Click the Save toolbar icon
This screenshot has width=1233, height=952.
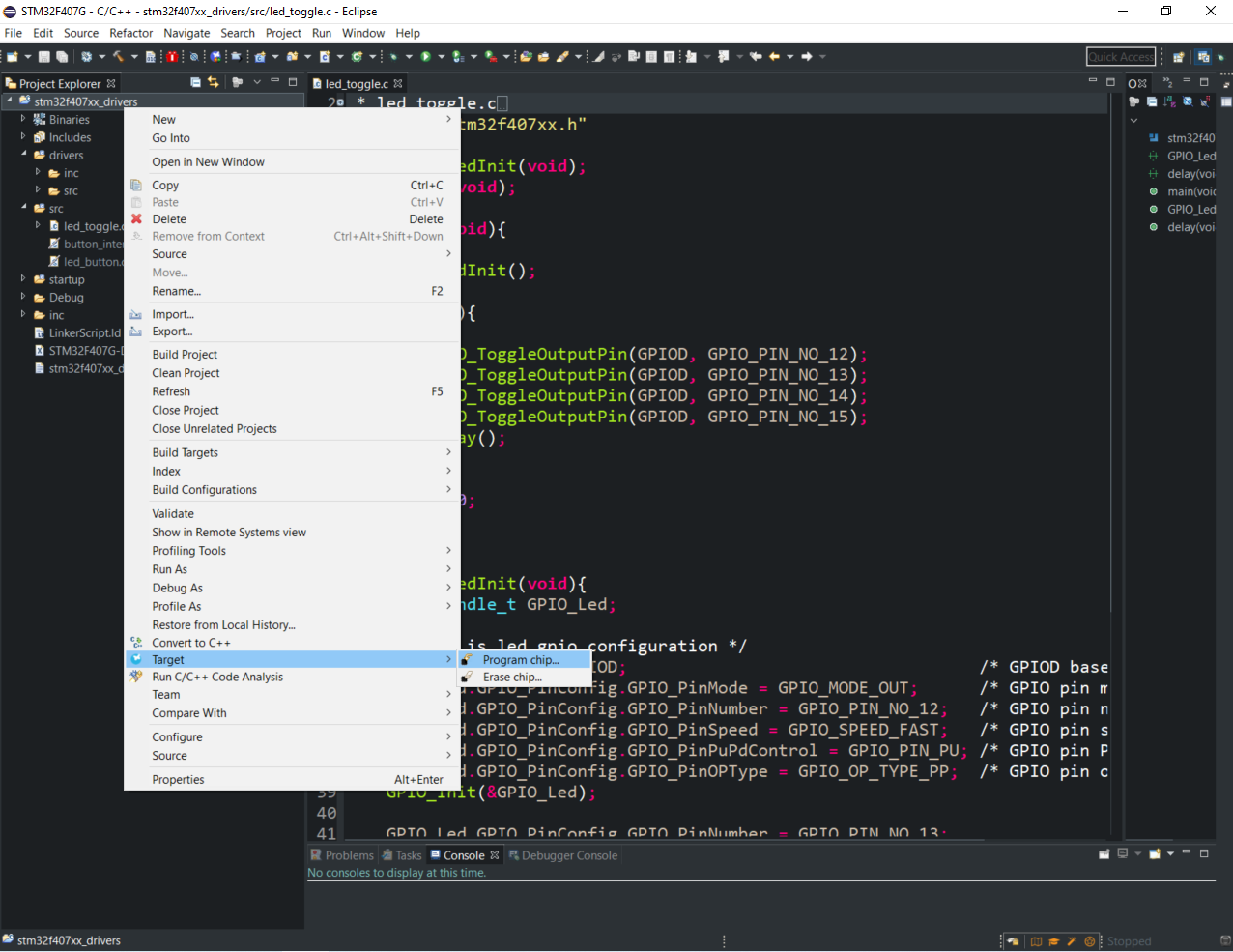[x=43, y=57]
